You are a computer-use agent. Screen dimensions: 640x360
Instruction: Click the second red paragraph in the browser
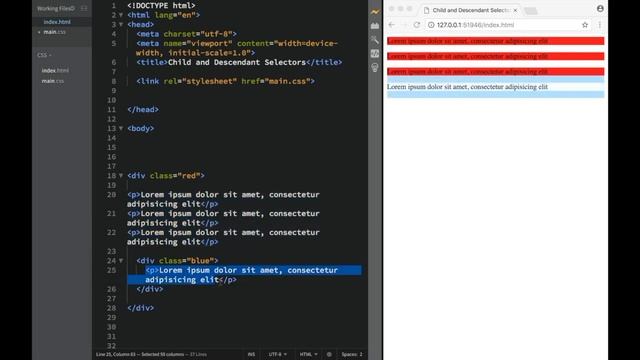[x=496, y=56]
